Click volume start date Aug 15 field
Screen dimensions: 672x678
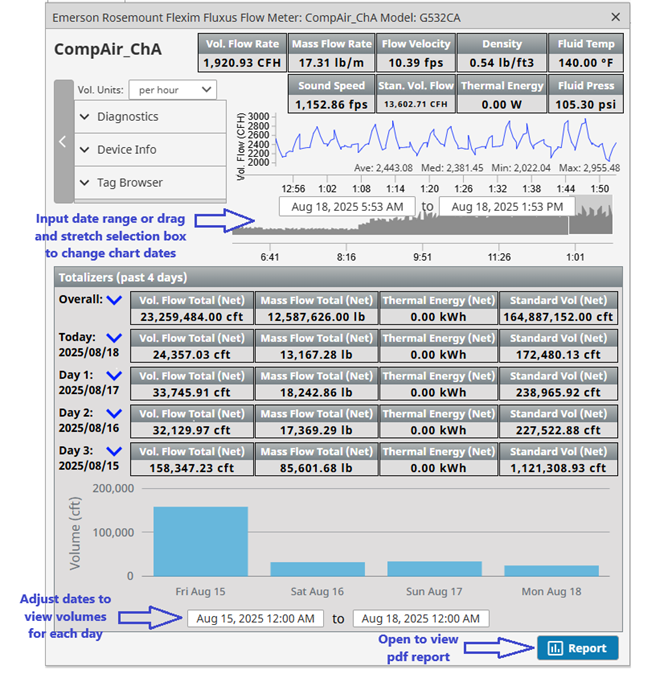tap(256, 618)
